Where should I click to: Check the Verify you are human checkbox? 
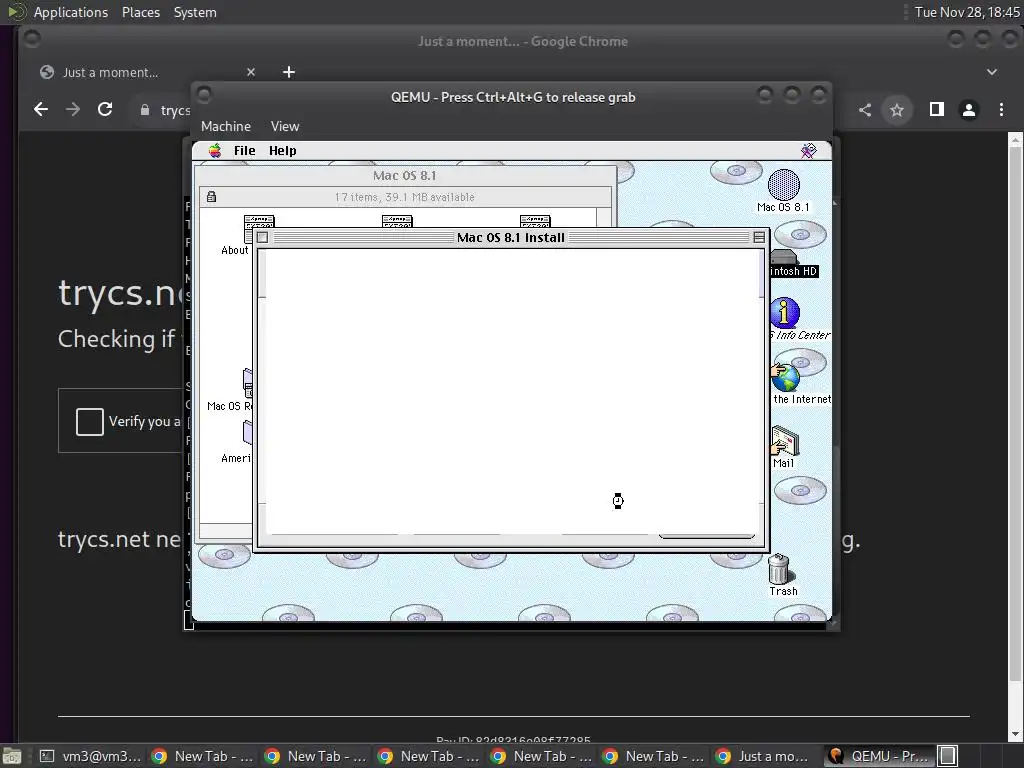(x=89, y=422)
